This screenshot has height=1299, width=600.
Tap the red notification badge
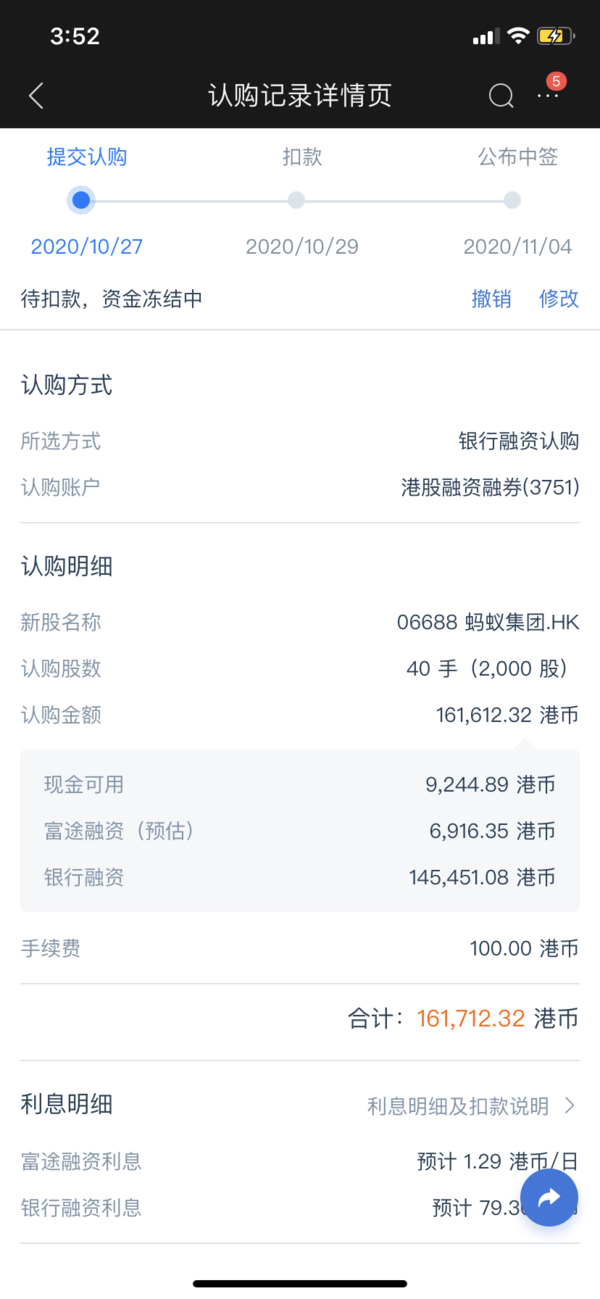pos(556,81)
